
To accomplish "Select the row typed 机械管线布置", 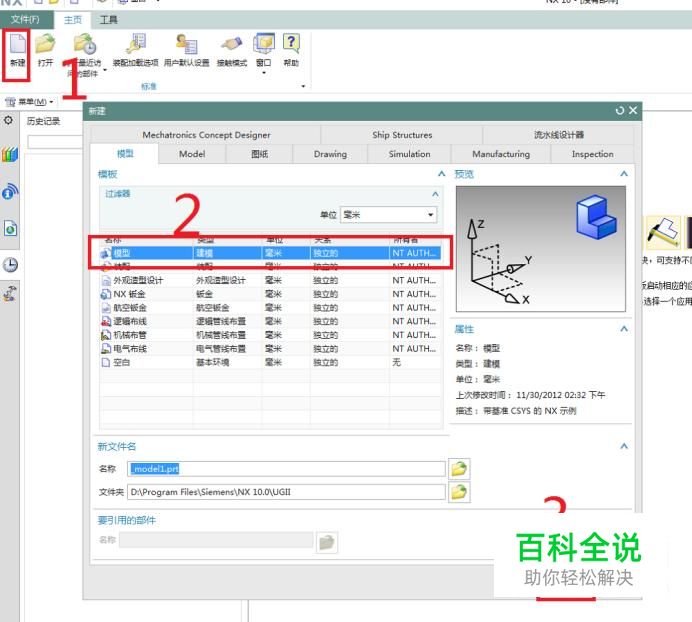I will (270, 335).
